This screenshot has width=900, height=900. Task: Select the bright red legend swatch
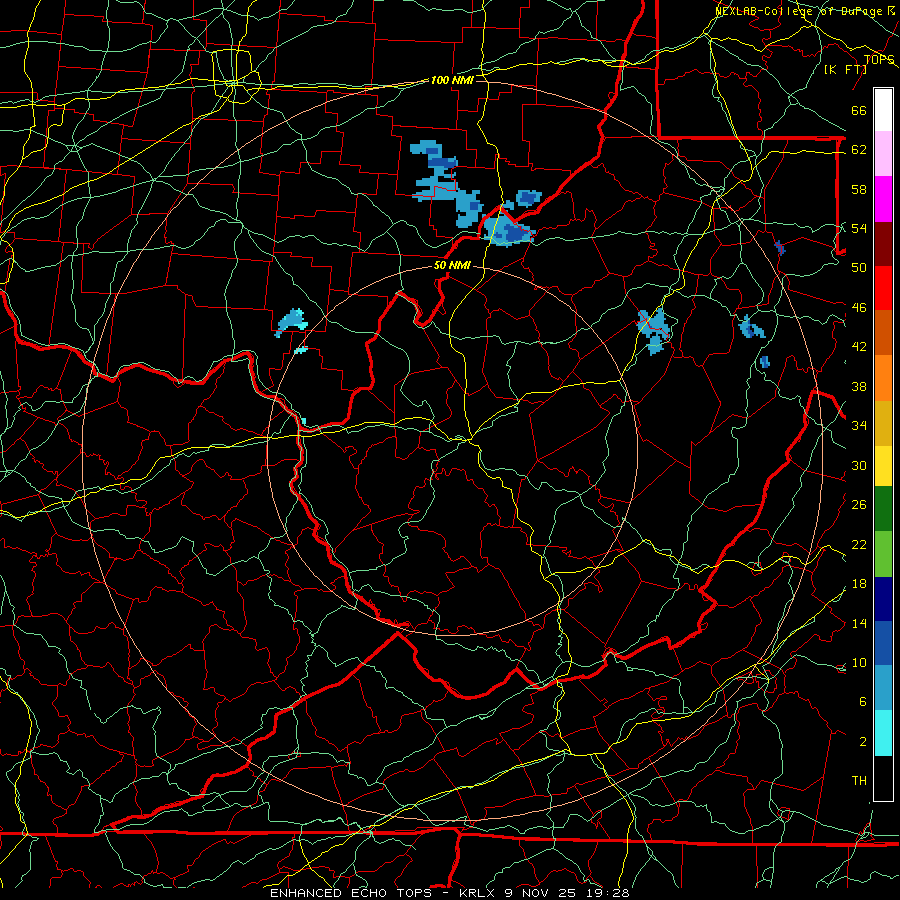pos(883,288)
